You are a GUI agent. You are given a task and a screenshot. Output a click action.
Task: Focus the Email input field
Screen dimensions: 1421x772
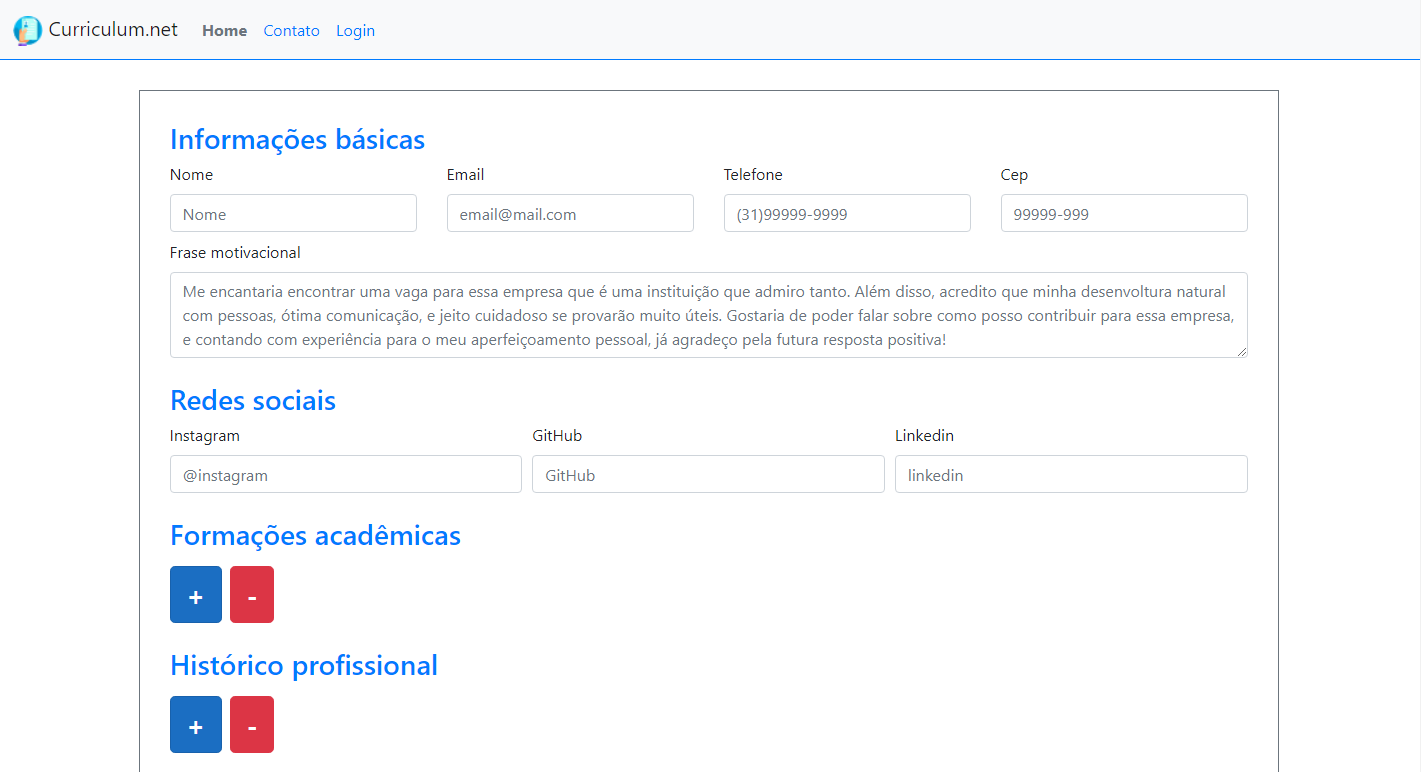(x=569, y=213)
